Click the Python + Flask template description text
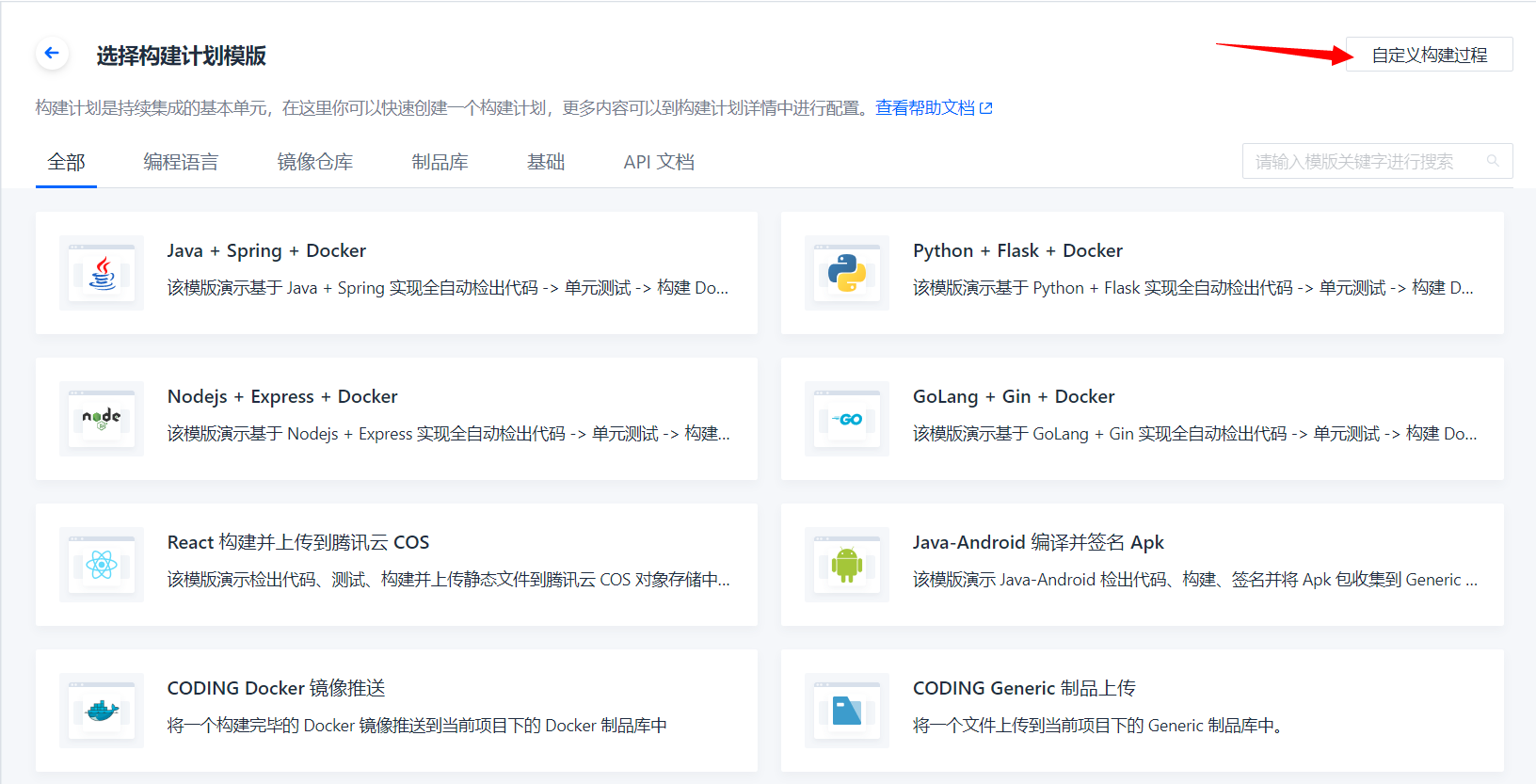This screenshot has width=1536, height=784. click(x=1193, y=288)
